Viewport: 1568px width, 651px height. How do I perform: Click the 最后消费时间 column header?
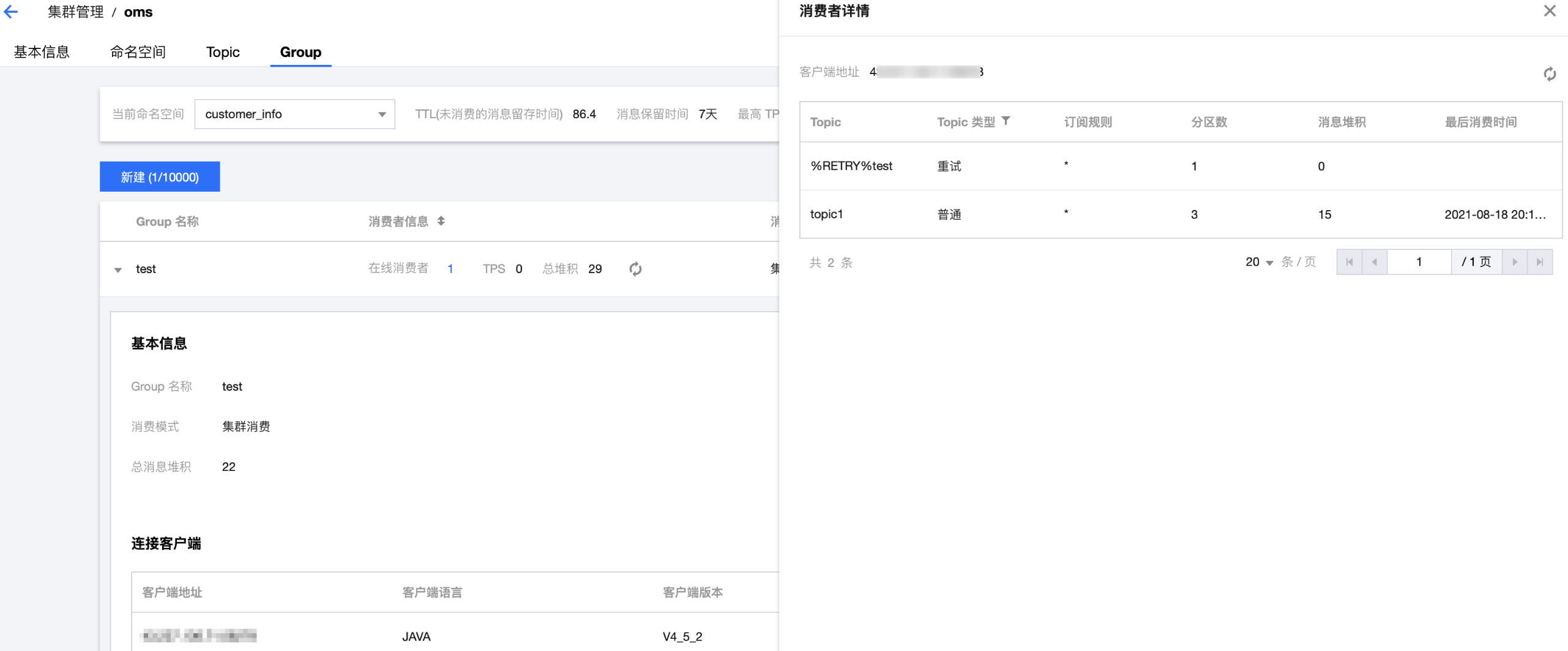click(x=1480, y=122)
